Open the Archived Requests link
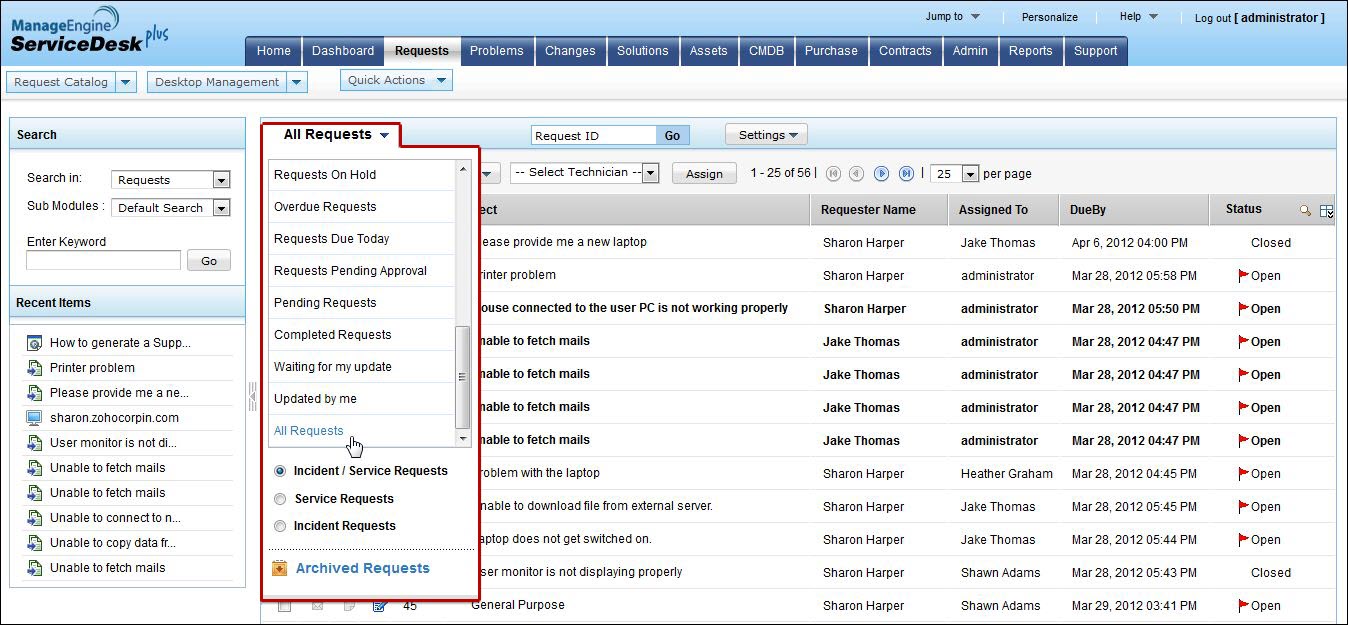 point(362,569)
